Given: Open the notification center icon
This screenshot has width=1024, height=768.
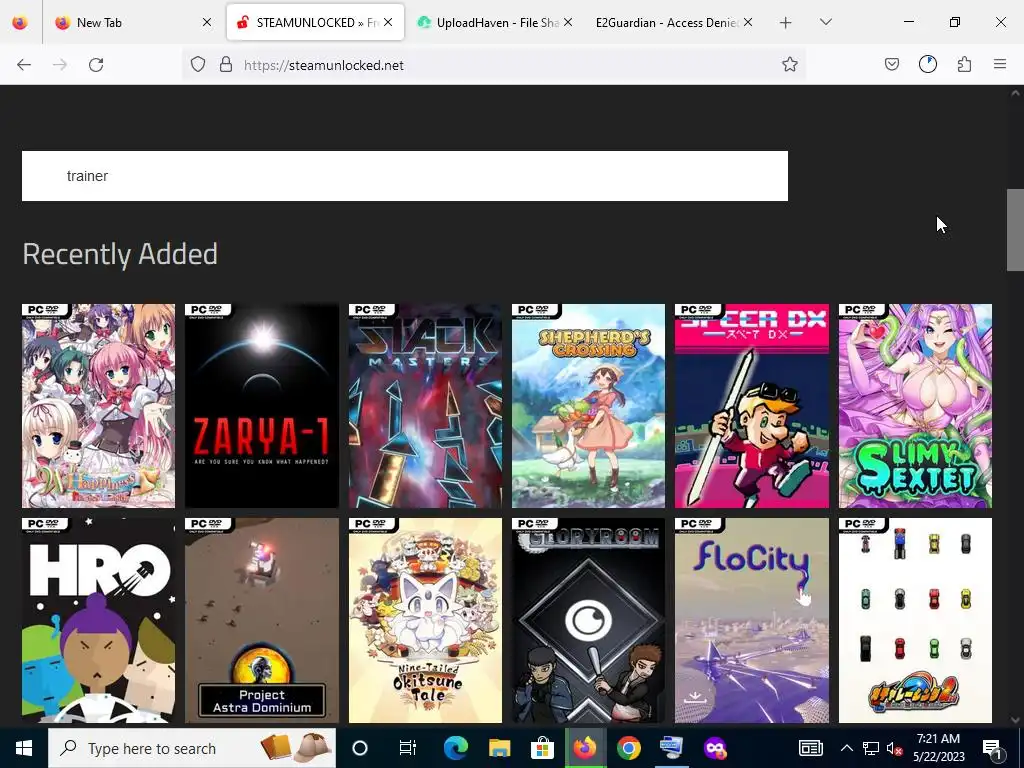Looking at the screenshot, I should click(992, 748).
